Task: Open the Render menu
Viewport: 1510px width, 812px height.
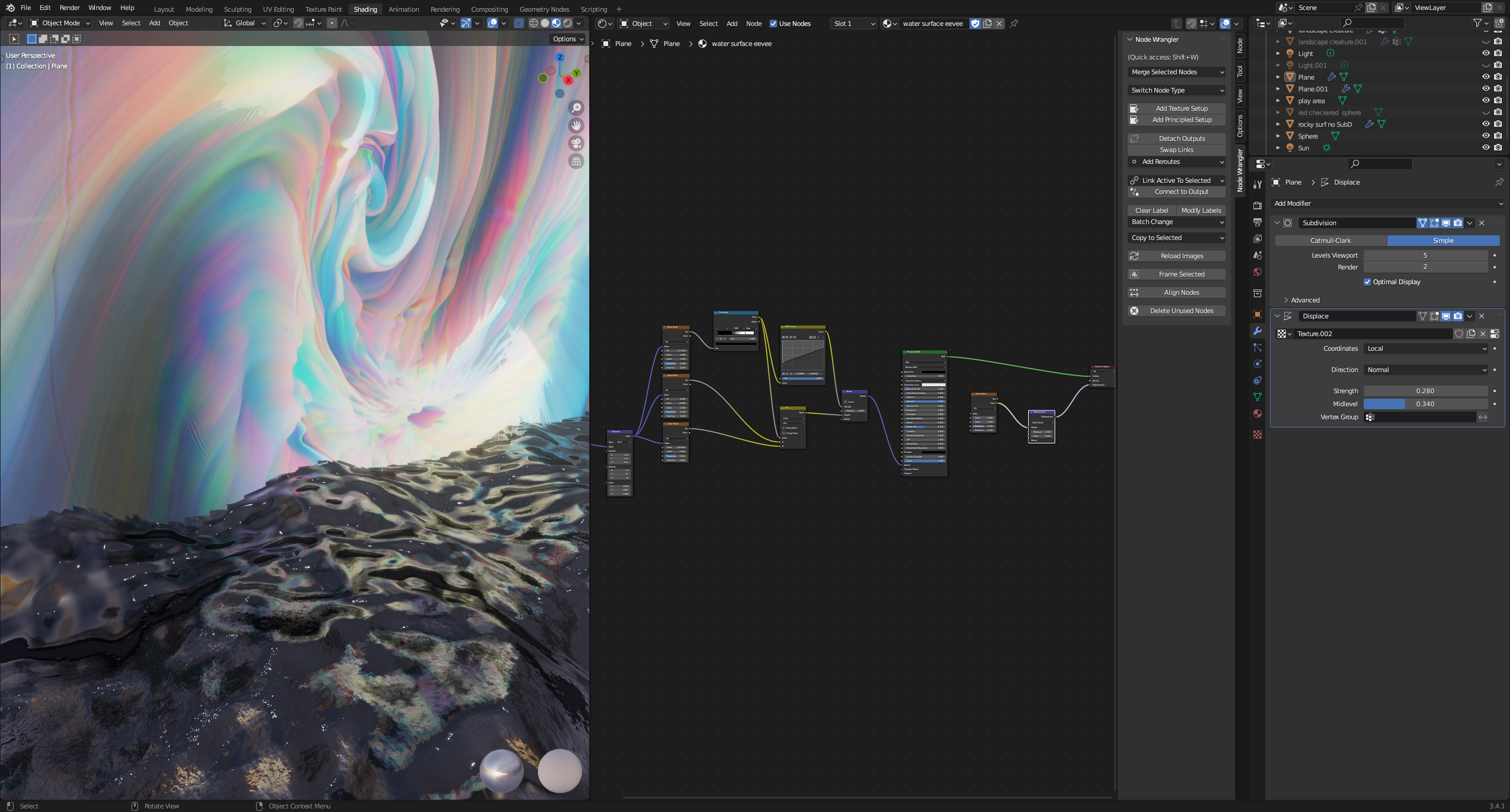Action: click(x=70, y=8)
